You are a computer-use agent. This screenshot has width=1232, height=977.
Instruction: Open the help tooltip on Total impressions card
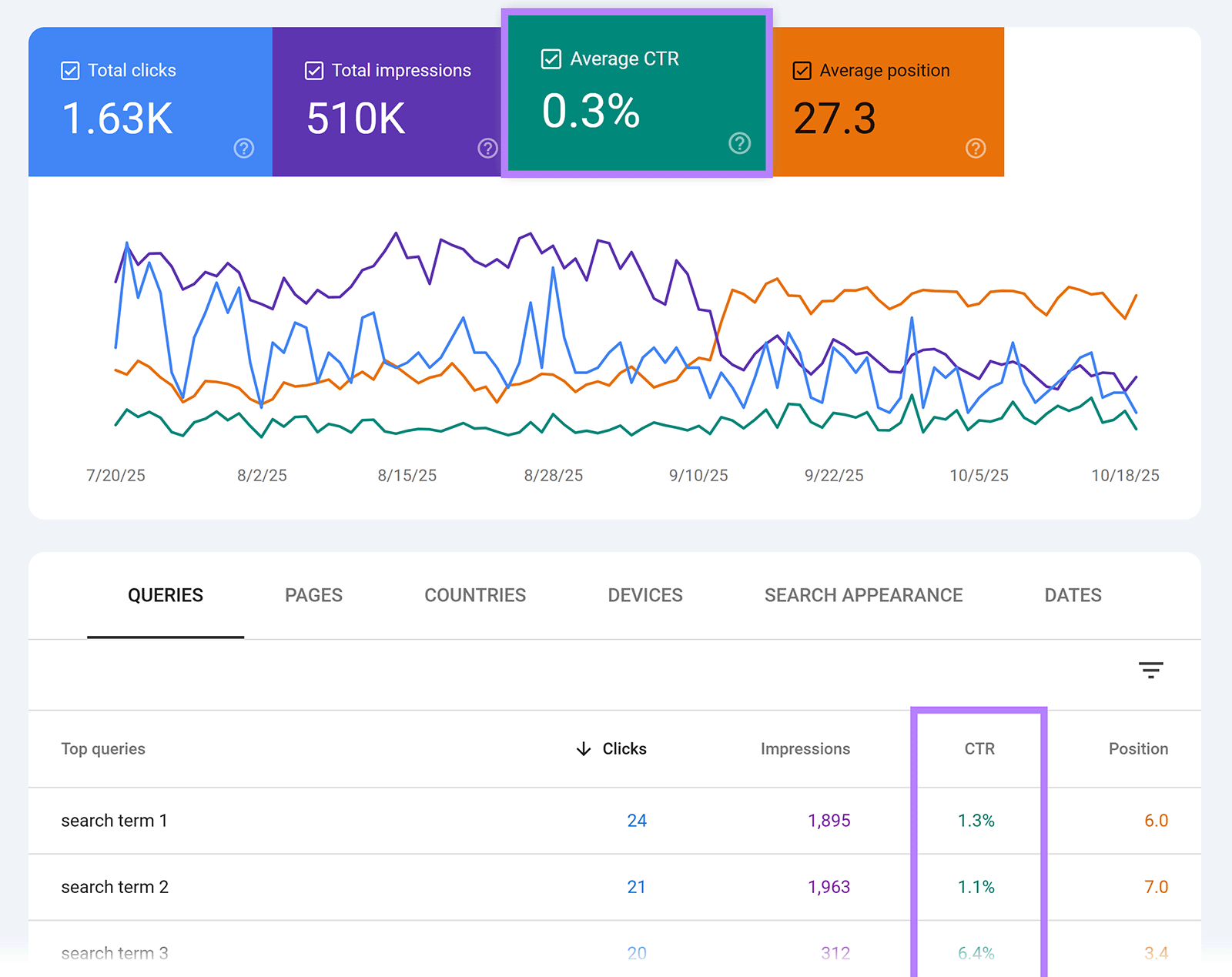tap(487, 148)
